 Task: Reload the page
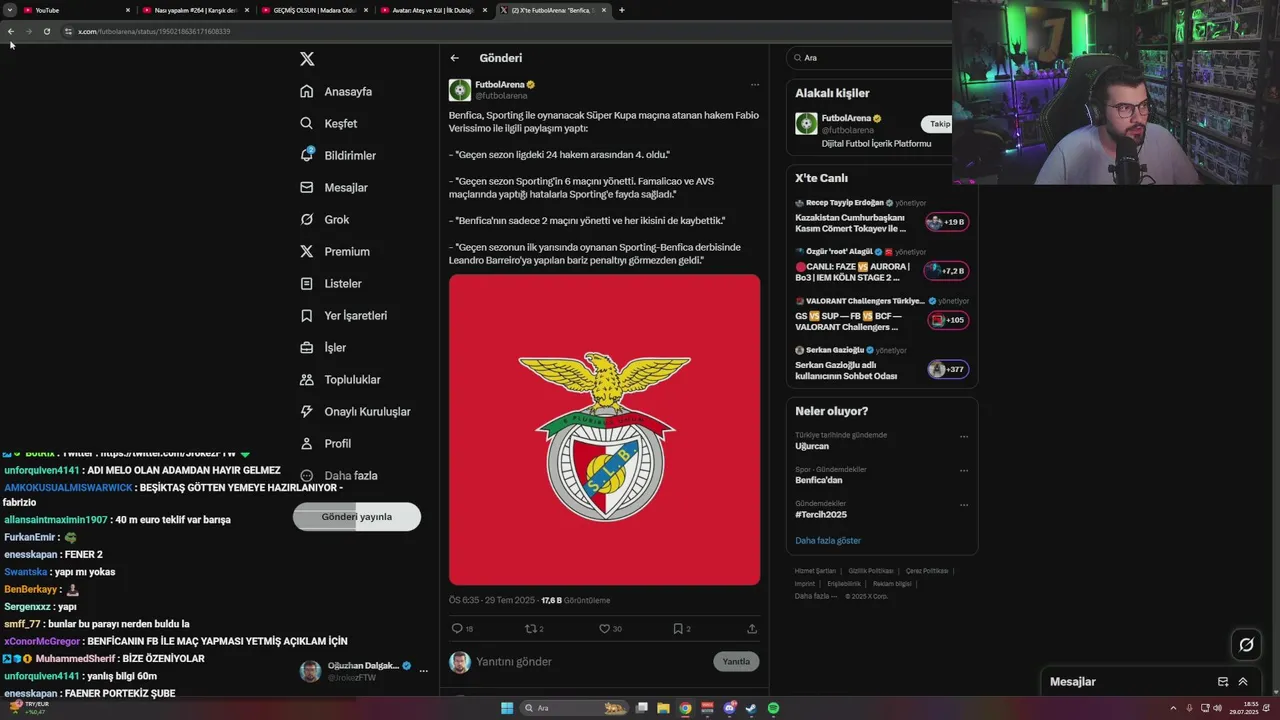(x=46, y=31)
